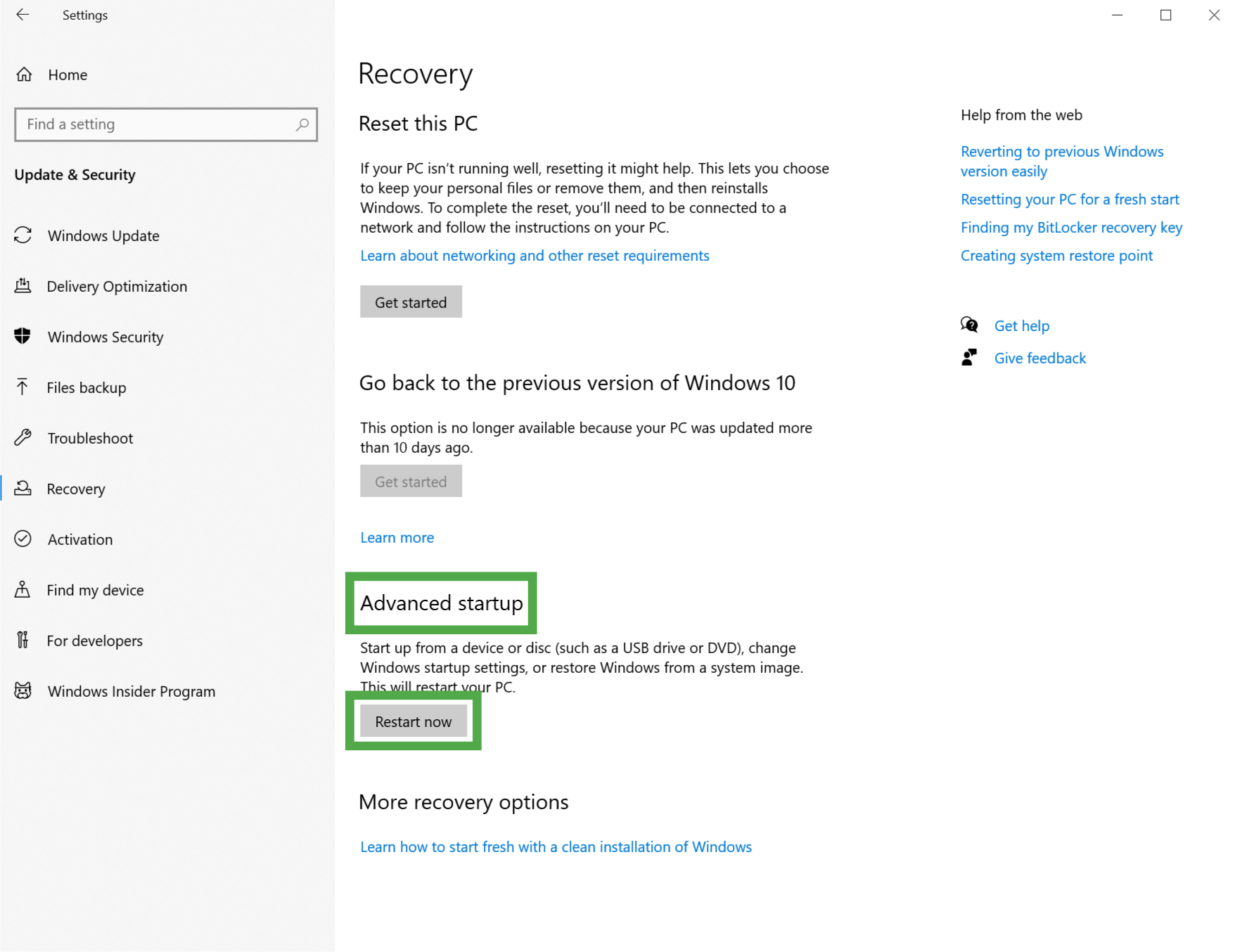1237x952 pixels.
Task: Focus the Find a setting search box
Action: coord(166,124)
